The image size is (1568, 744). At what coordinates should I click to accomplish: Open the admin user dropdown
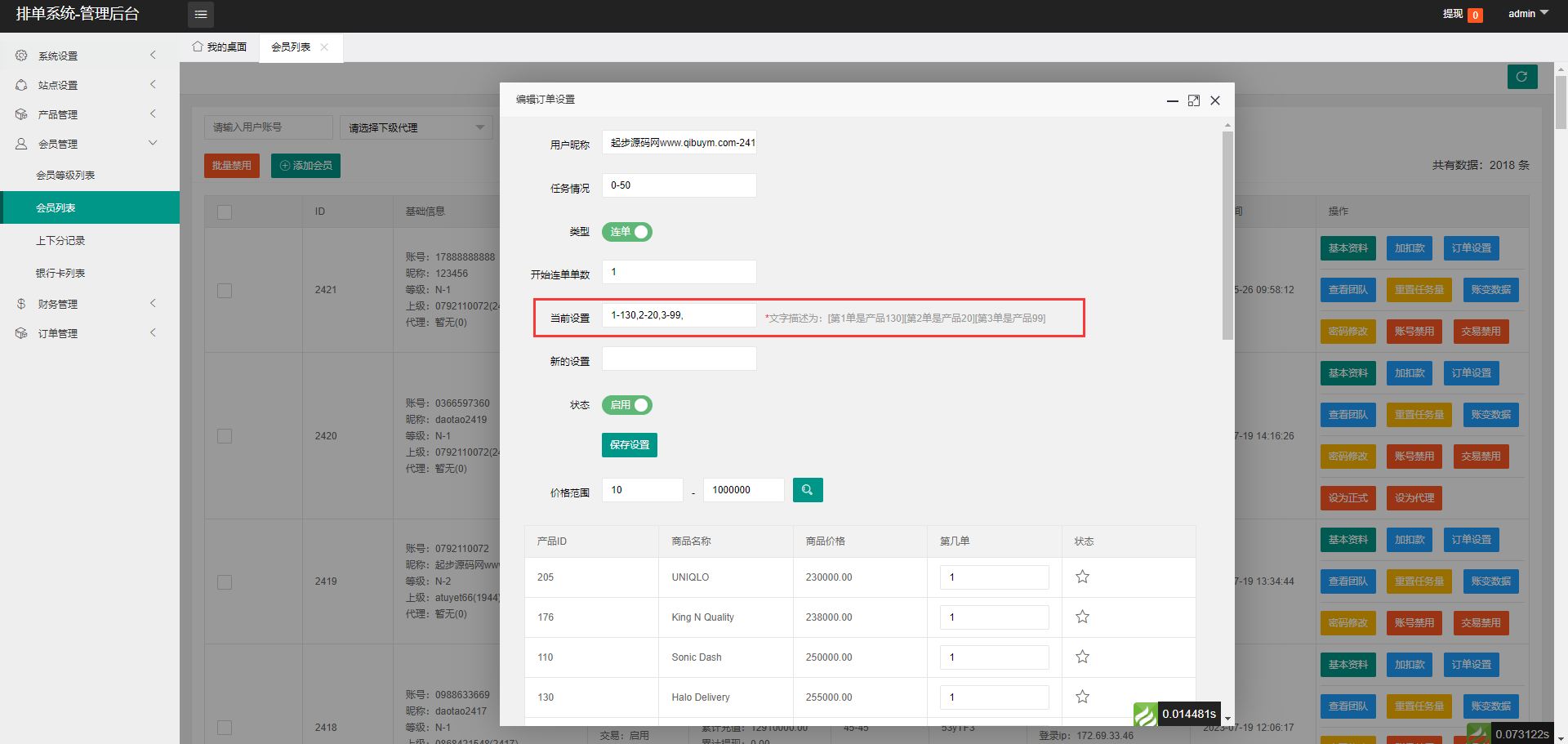(x=1527, y=14)
